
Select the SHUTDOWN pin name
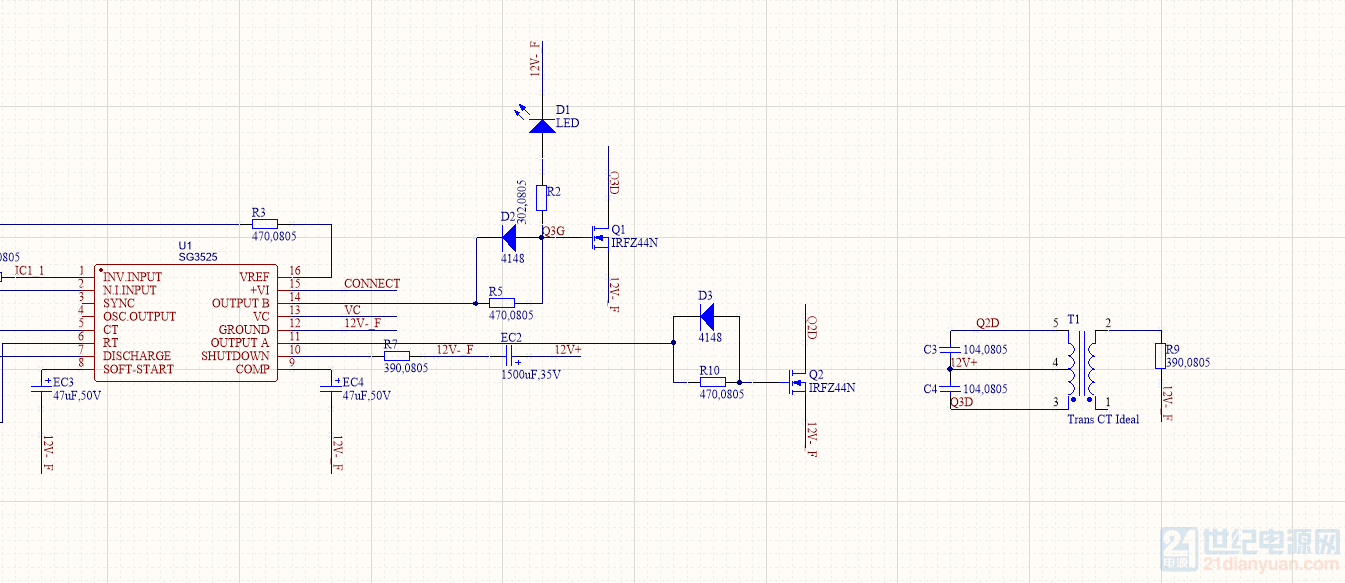pos(236,356)
